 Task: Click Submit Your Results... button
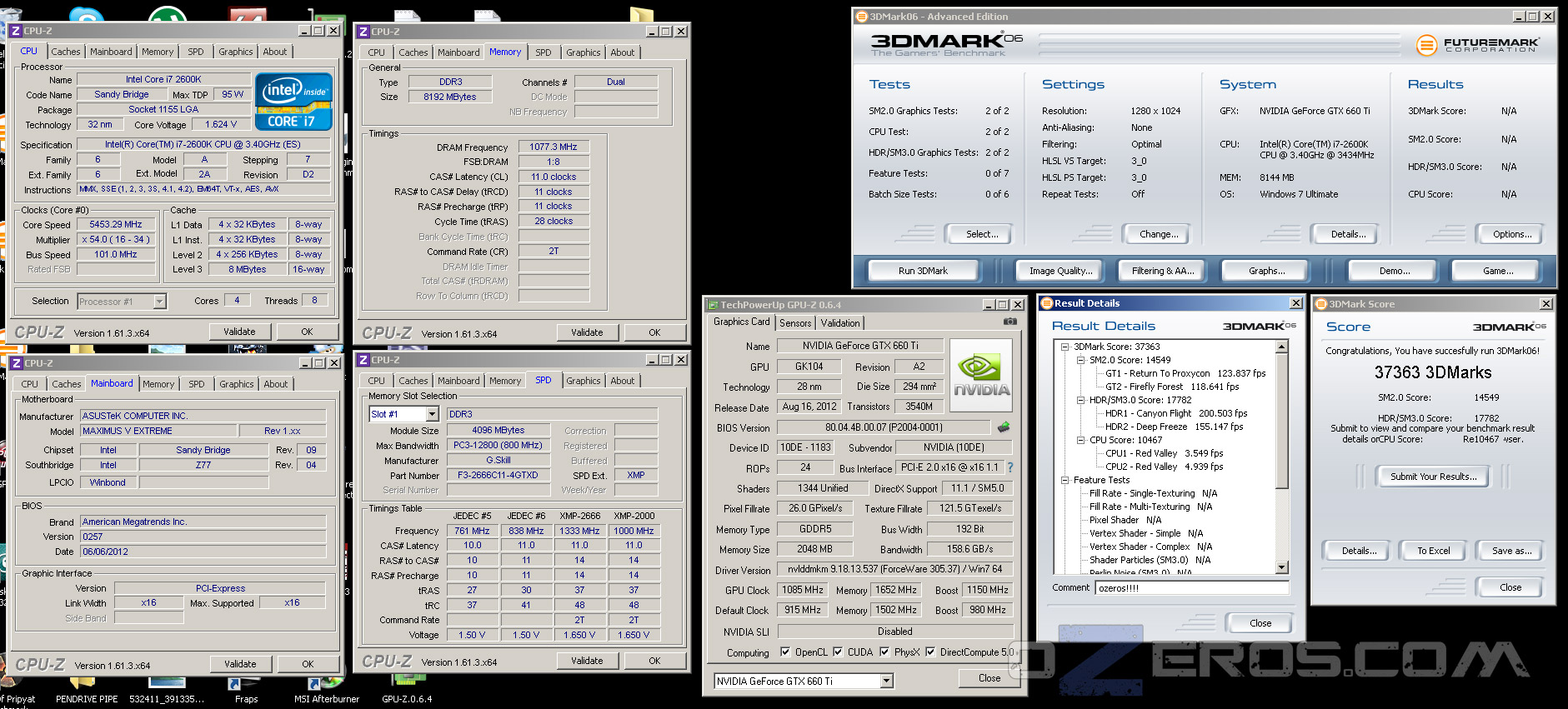1433,477
